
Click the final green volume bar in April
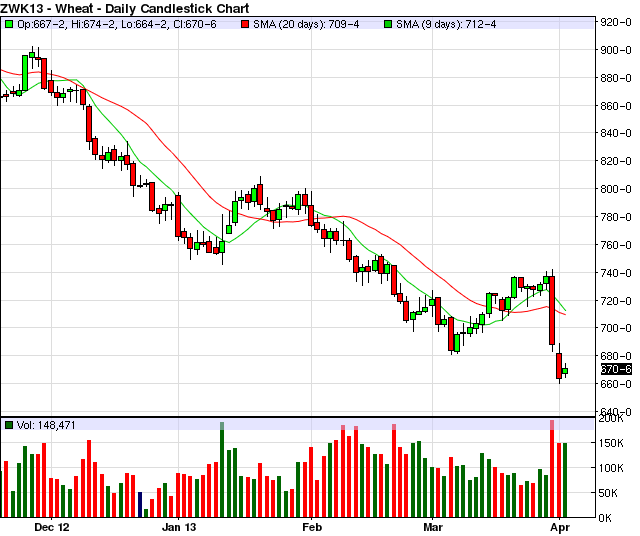pos(565,480)
